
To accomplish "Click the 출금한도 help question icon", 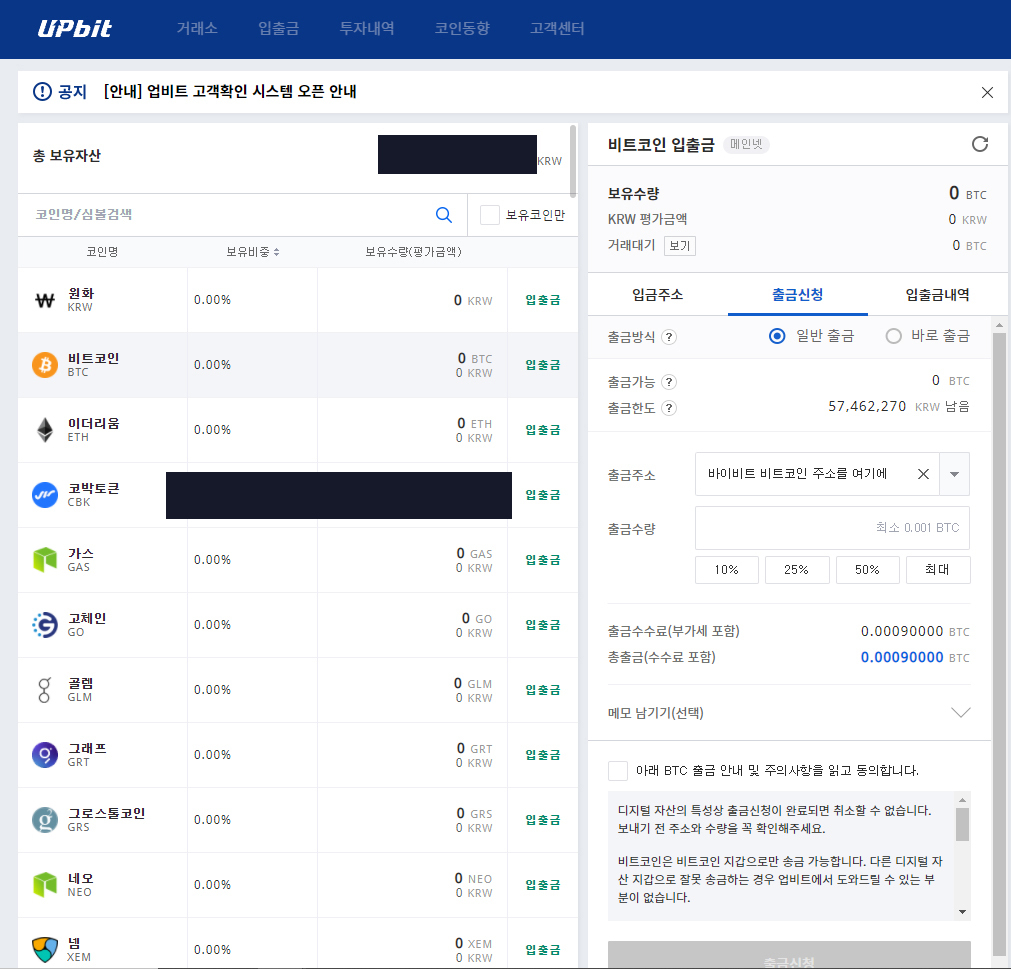I will pos(669,408).
